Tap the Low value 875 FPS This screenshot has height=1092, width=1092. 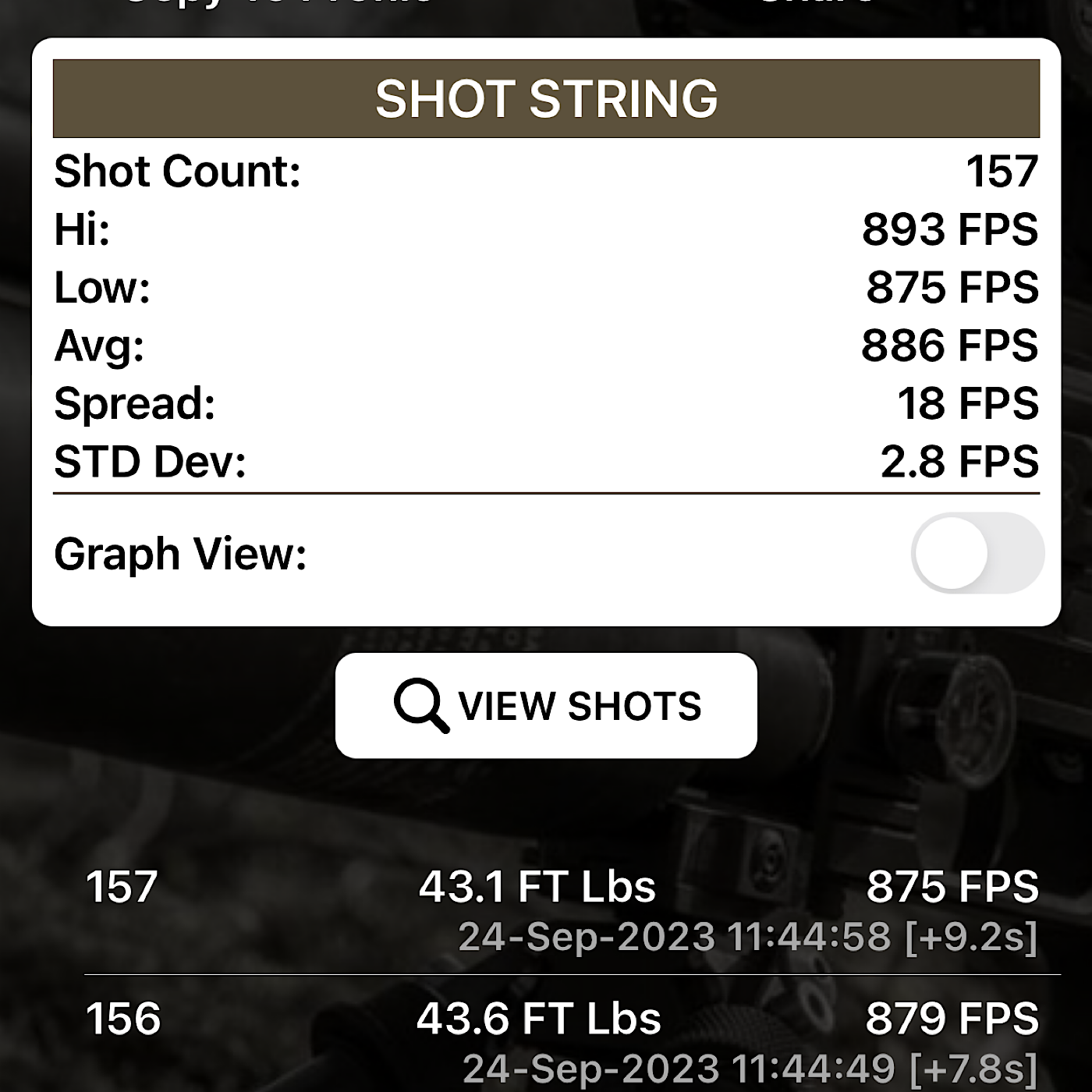952,287
